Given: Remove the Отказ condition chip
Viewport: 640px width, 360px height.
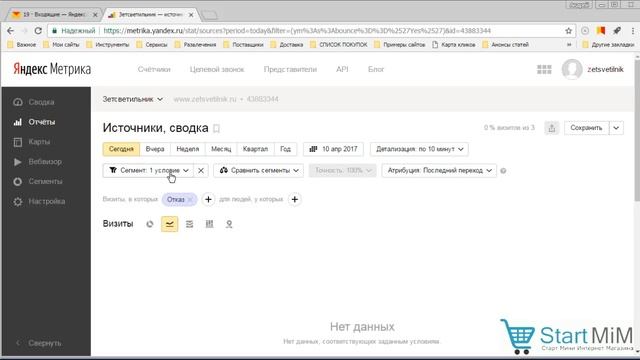Looking at the screenshot, I should point(190,200).
